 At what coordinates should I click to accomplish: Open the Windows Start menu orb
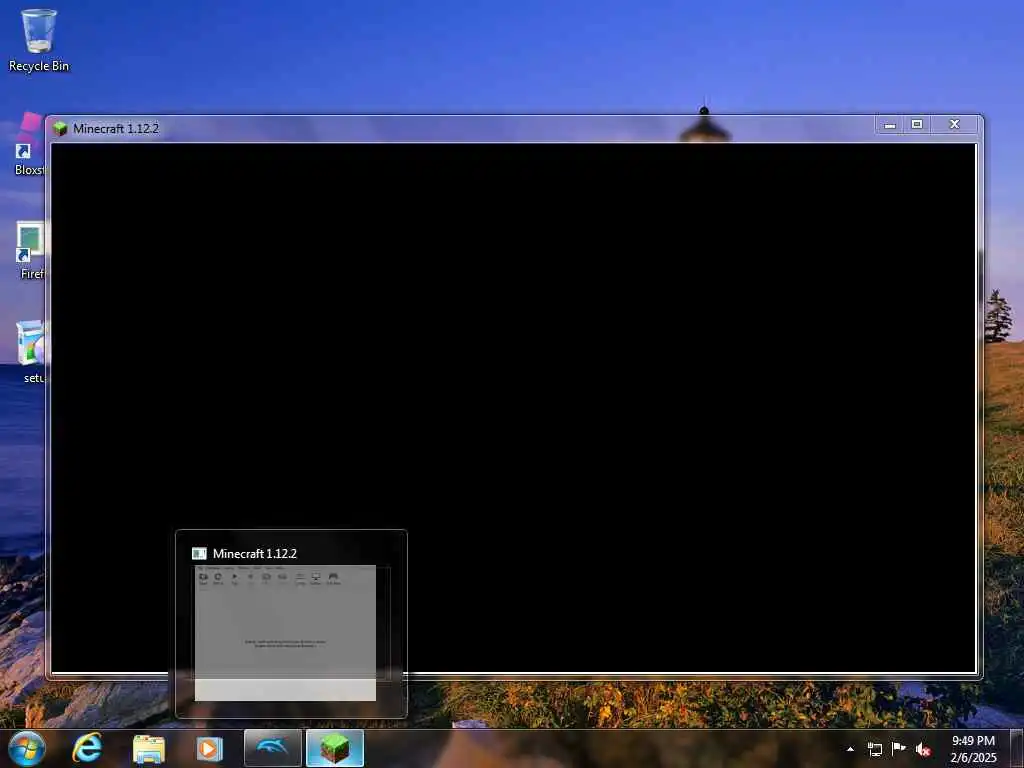click(x=27, y=748)
